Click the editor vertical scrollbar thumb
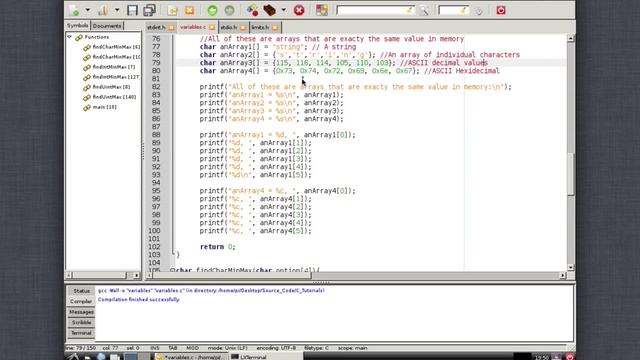This screenshot has width=640, height=360. point(571,174)
